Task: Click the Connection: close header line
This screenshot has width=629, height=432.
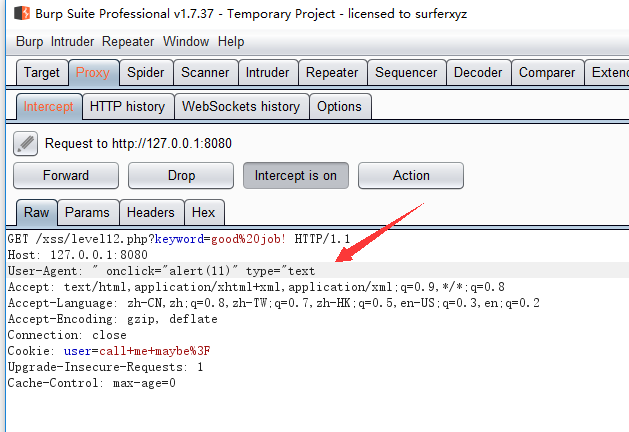Action: tap(67, 335)
